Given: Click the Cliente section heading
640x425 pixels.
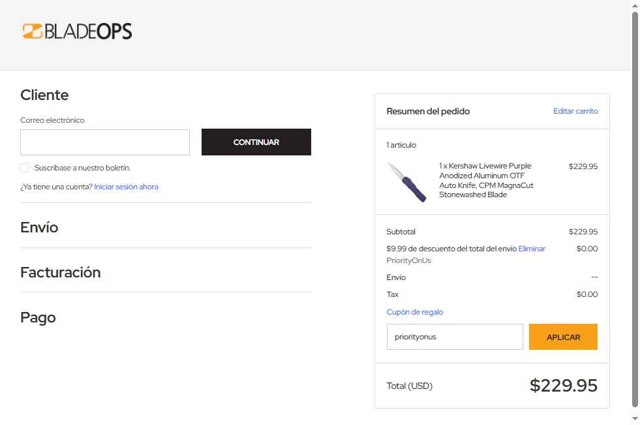Looking at the screenshot, I should (x=44, y=95).
